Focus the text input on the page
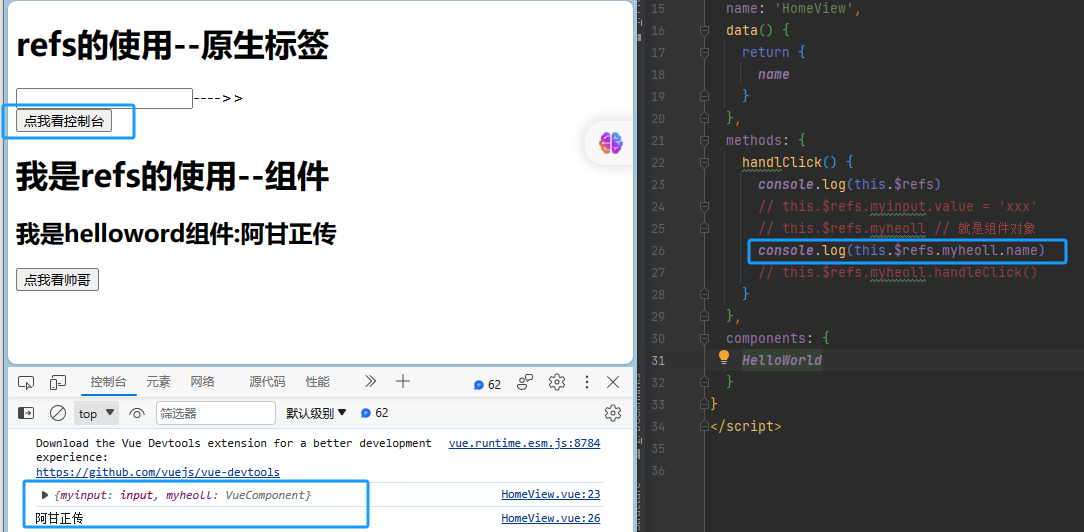The image size is (1084, 532). (104, 98)
